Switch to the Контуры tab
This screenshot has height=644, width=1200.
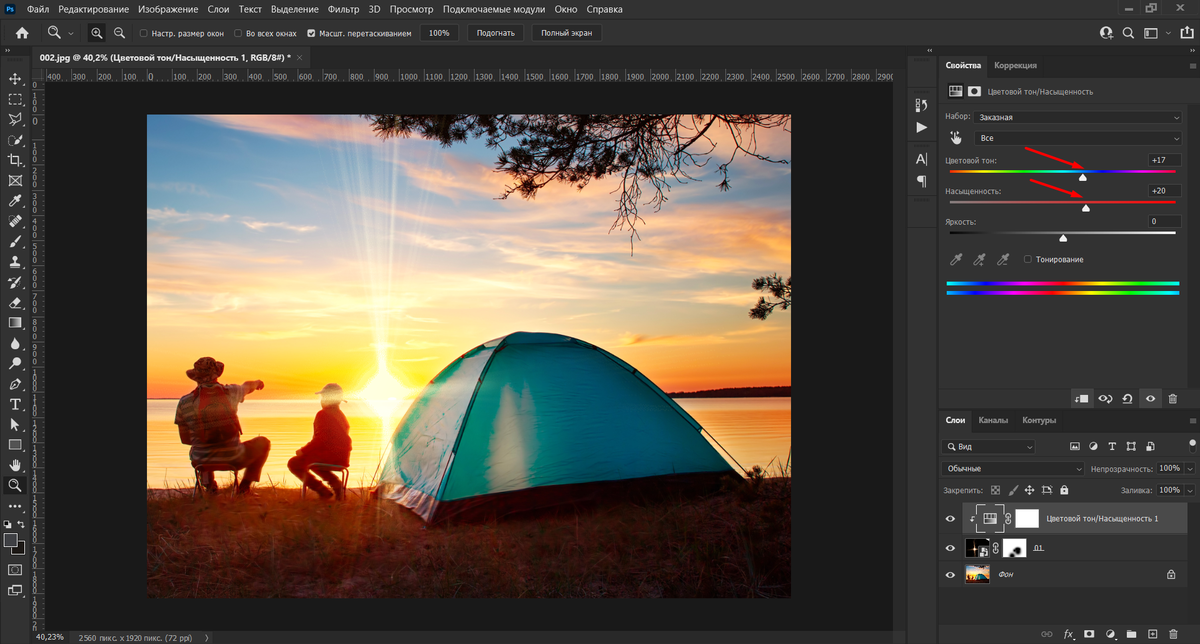point(1039,420)
